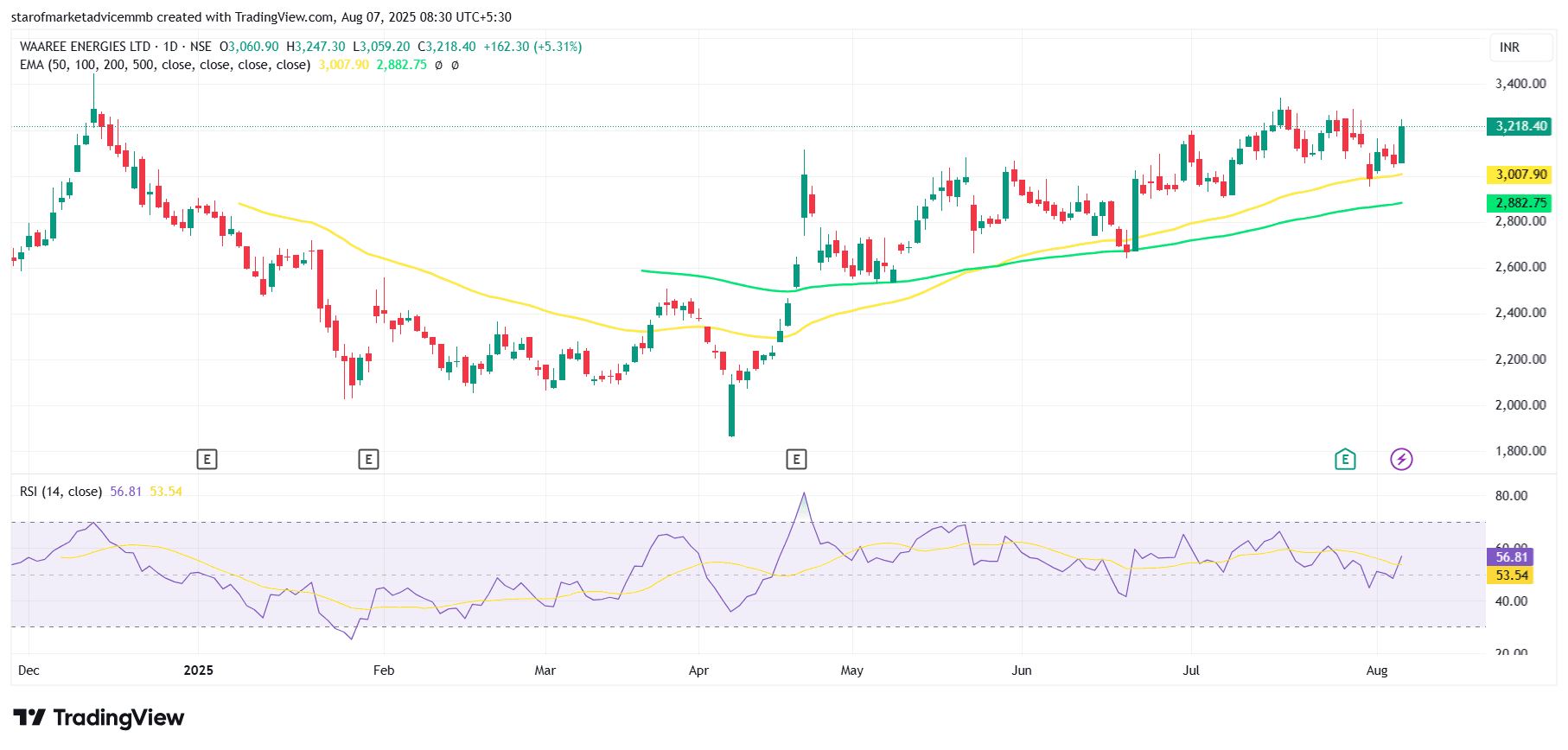
Task: Select the green 2,882.75 price-axis label
Action: (x=1520, y=203)
